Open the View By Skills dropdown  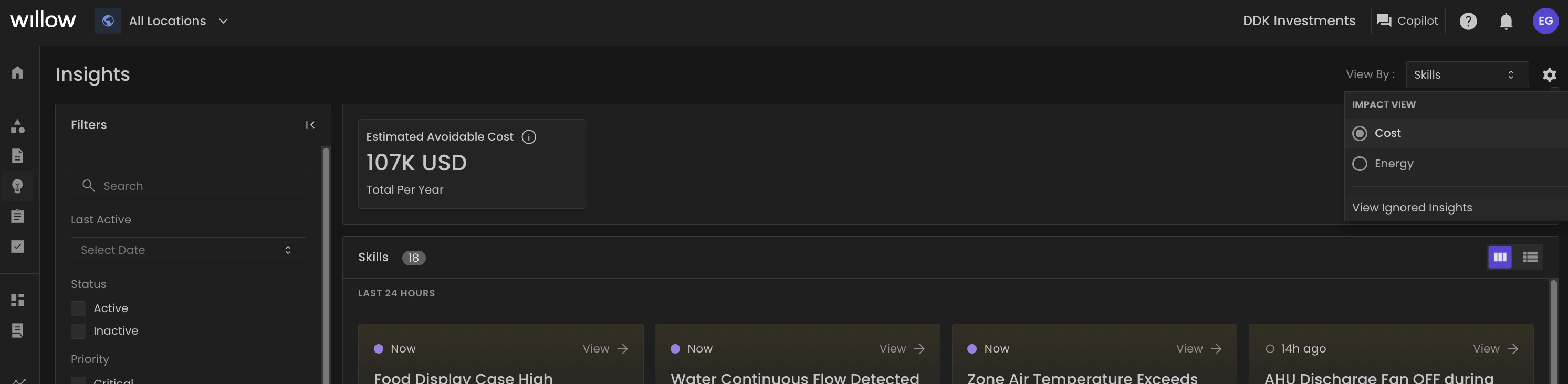click(1467, 74)
